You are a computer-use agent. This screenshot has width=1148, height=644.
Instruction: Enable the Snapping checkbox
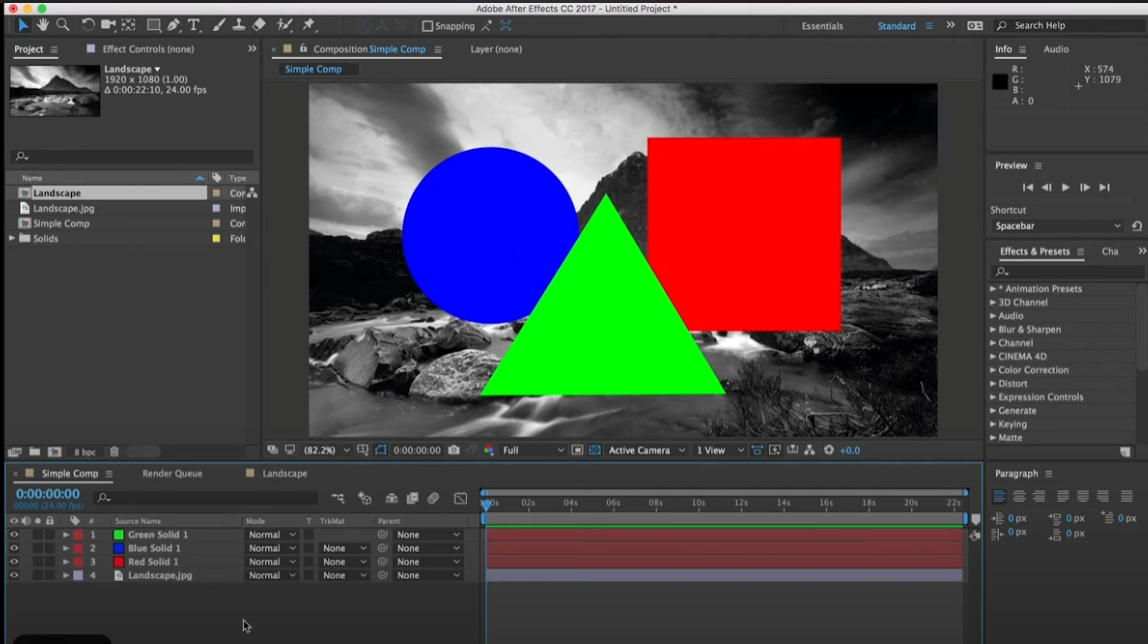(x=428, y=26)
